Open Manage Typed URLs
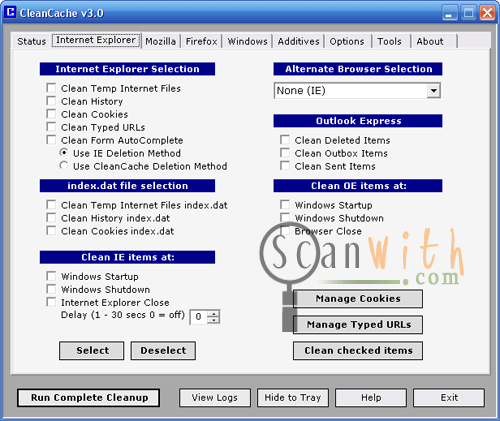Image resolution: width=500 pixels, height=421 pixels. coord(358,325)
